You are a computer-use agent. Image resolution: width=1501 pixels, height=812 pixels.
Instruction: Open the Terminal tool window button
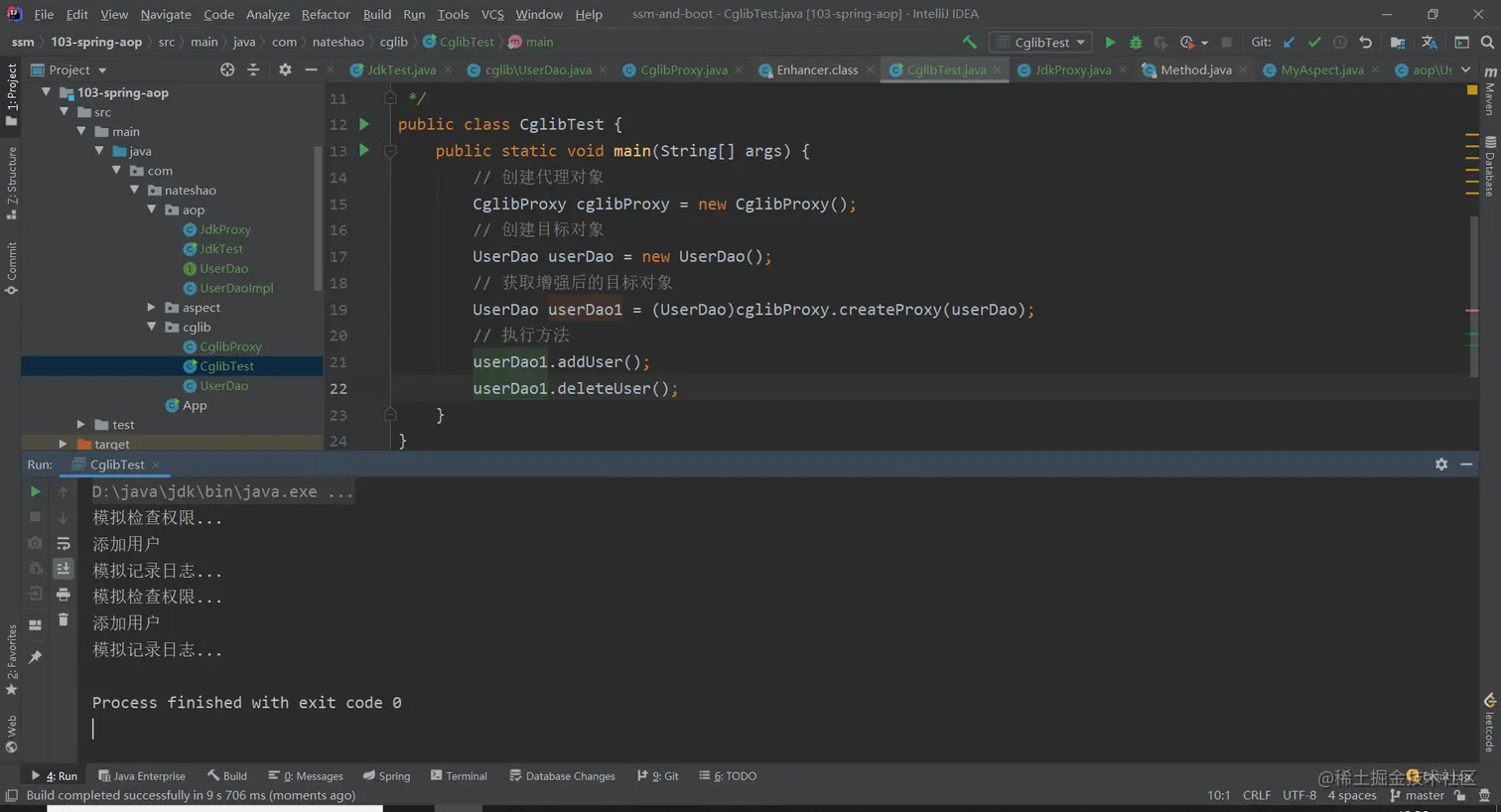pyautogui.click(x=459, y=776)
